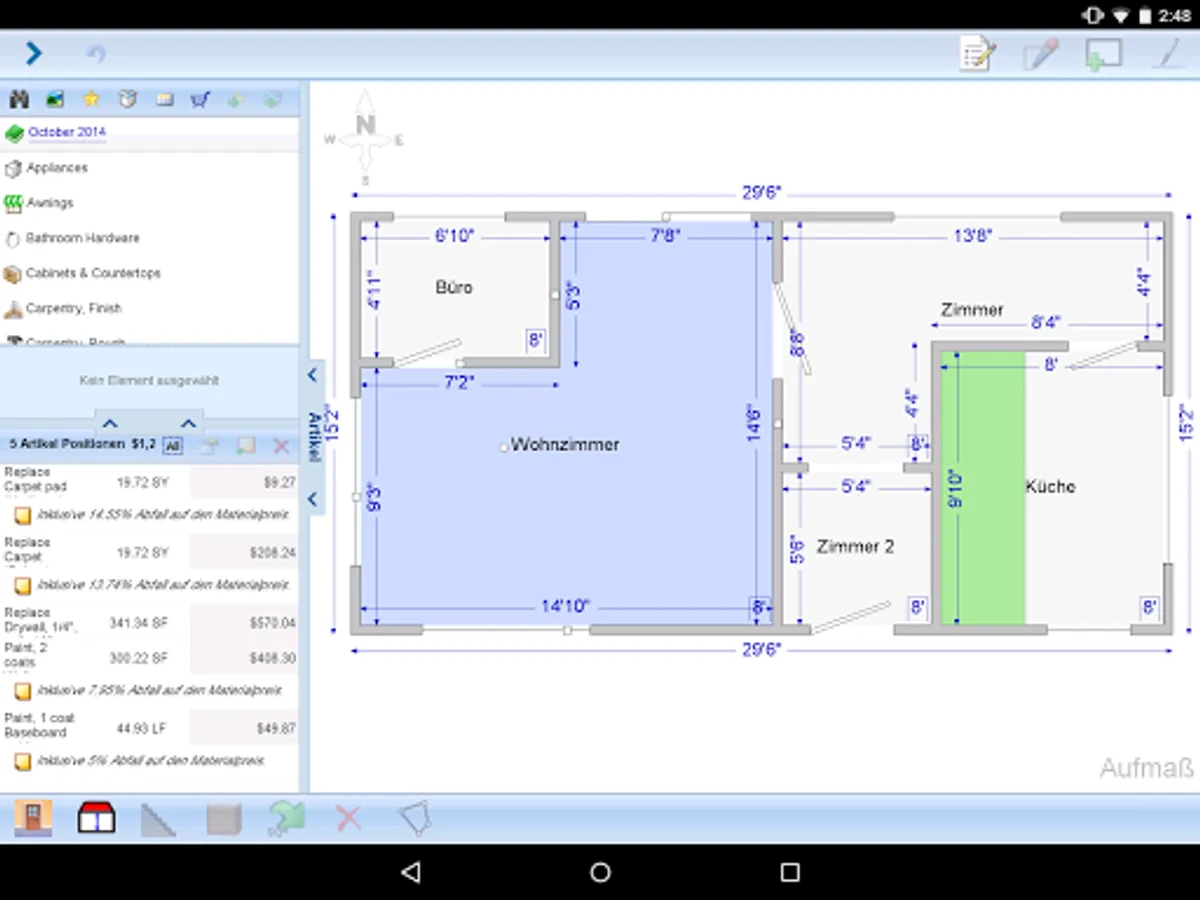Click the staircase tool icon

point(158,819)
